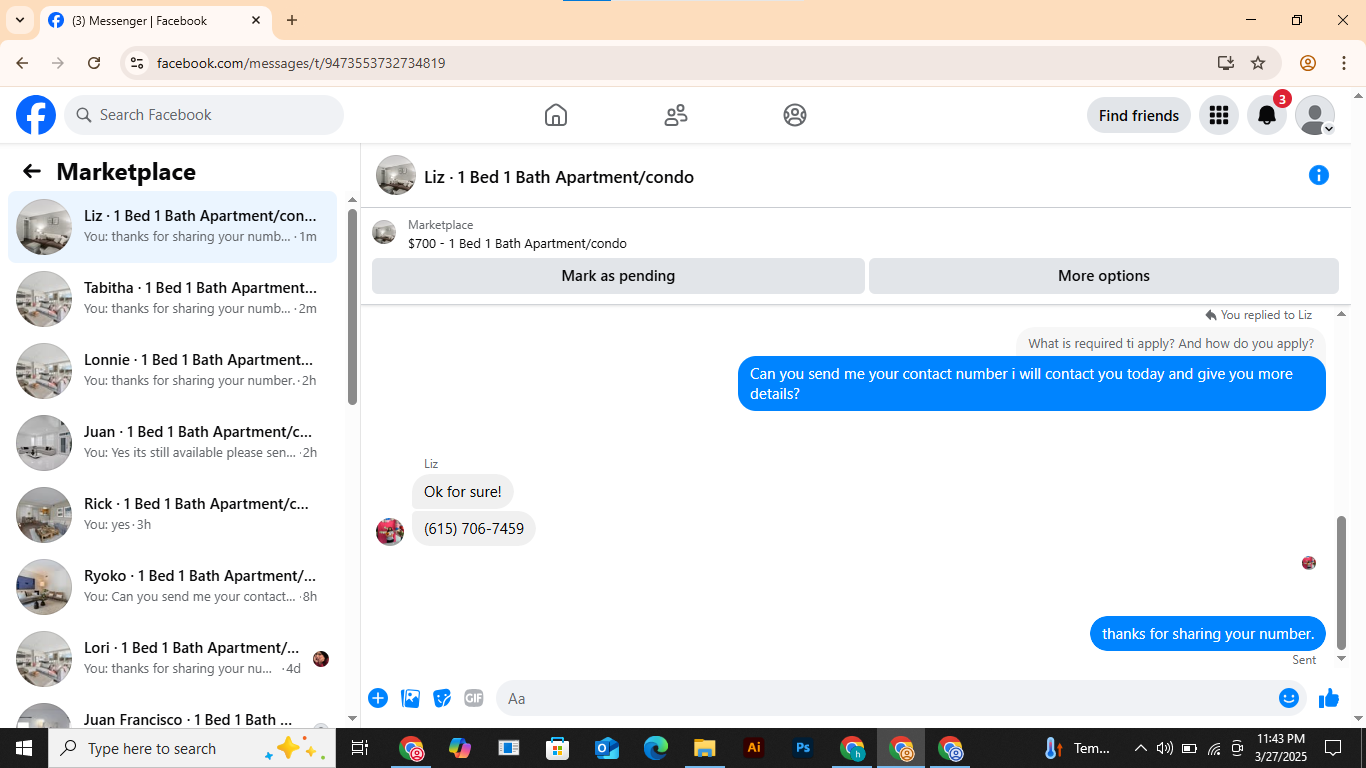The width and height of the screenshot is (1366, 768).
Task: Send a thumbs-up like
Action: (x=1329, y=698)
